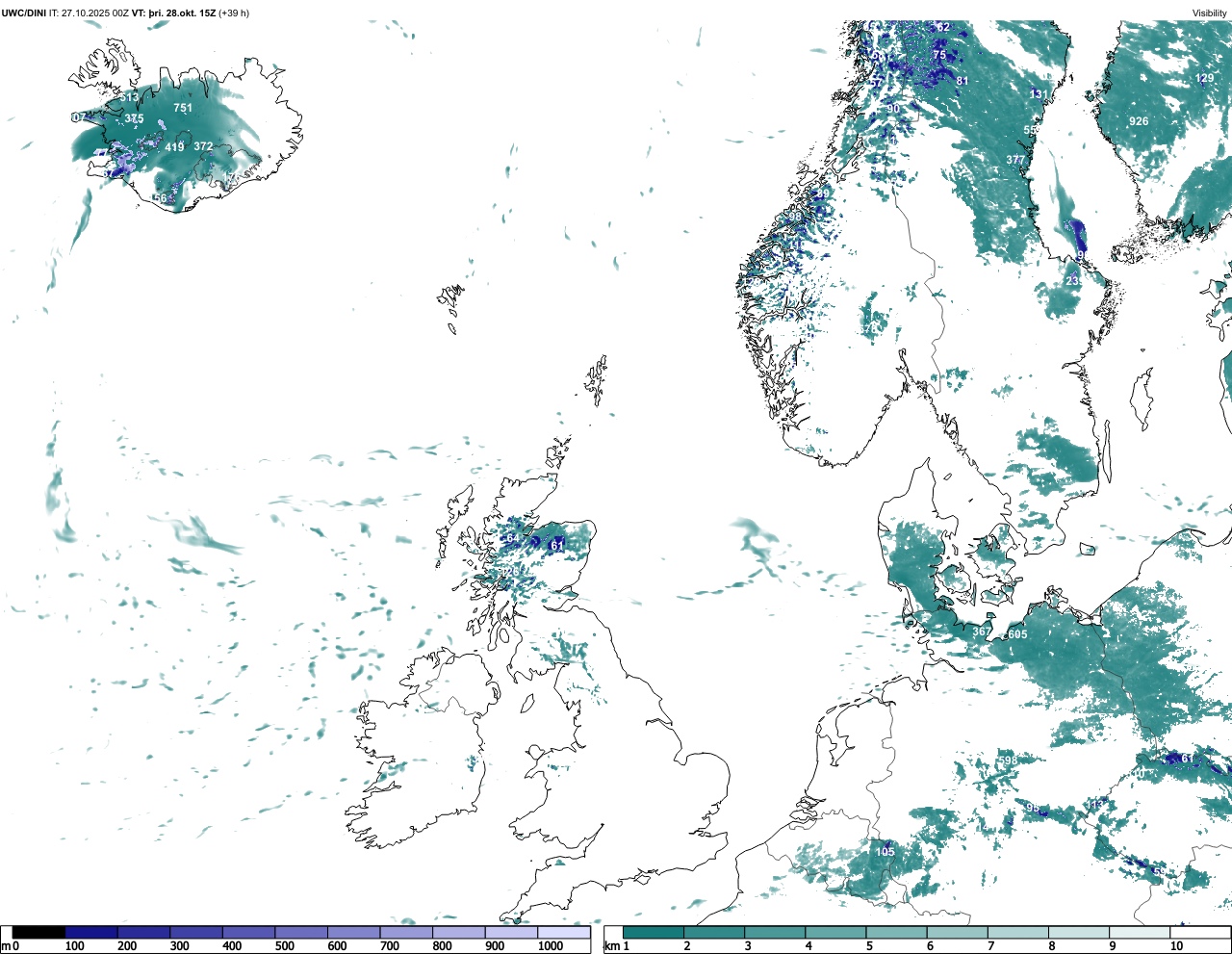Click the 'm' unit label of legend
The height and width of the screenshot is (954, 1232).
coord(6,946)
